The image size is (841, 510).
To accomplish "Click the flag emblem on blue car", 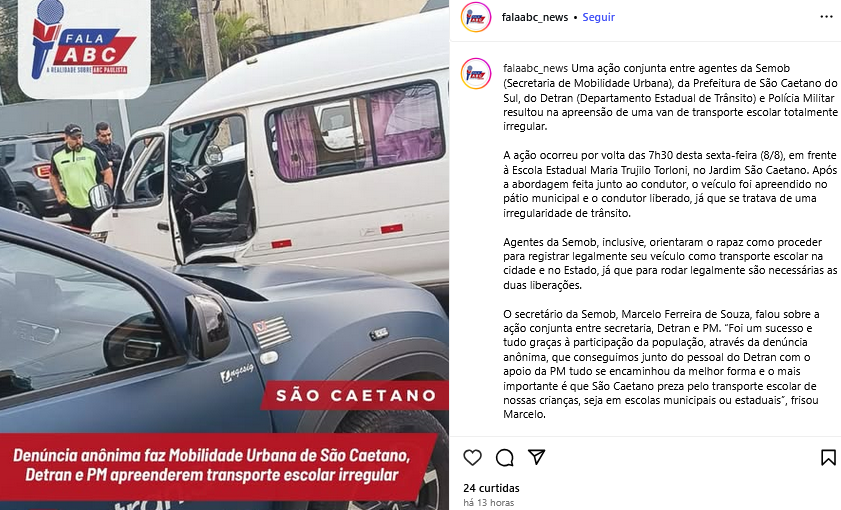I will tap(272, 332).
